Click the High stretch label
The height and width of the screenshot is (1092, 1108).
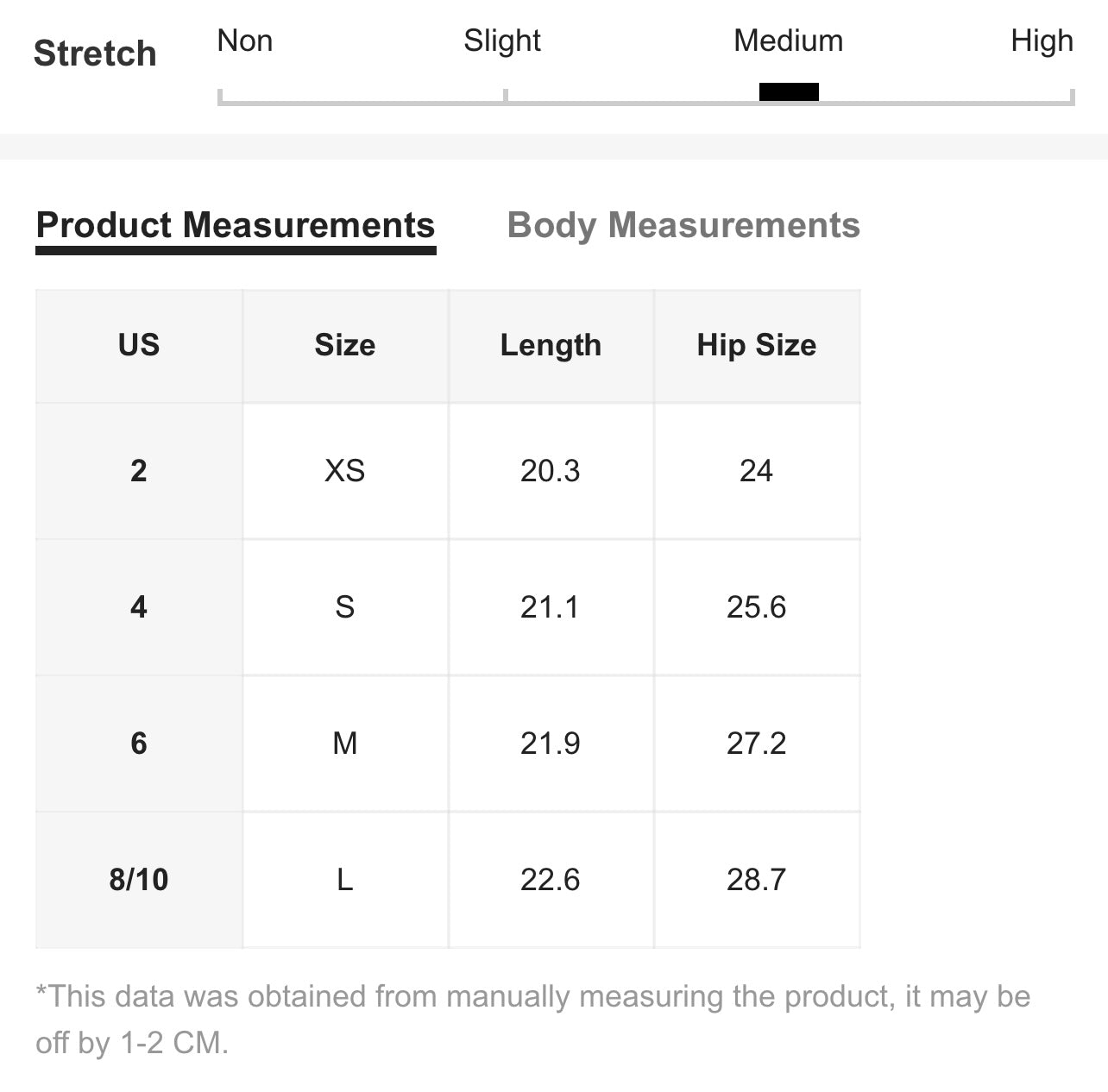point(1042,41)
